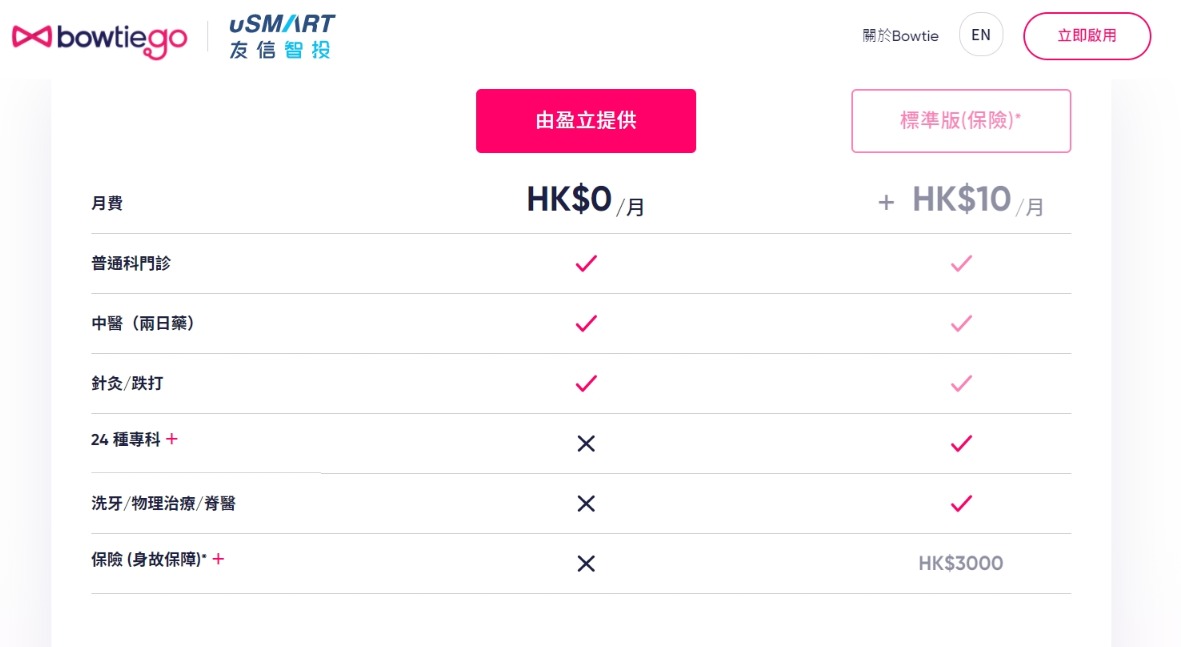Viewport: 1181px width, 647px height.
Task: Click the standard plan 洗牙 checkmark
Action: coord(961,503)
